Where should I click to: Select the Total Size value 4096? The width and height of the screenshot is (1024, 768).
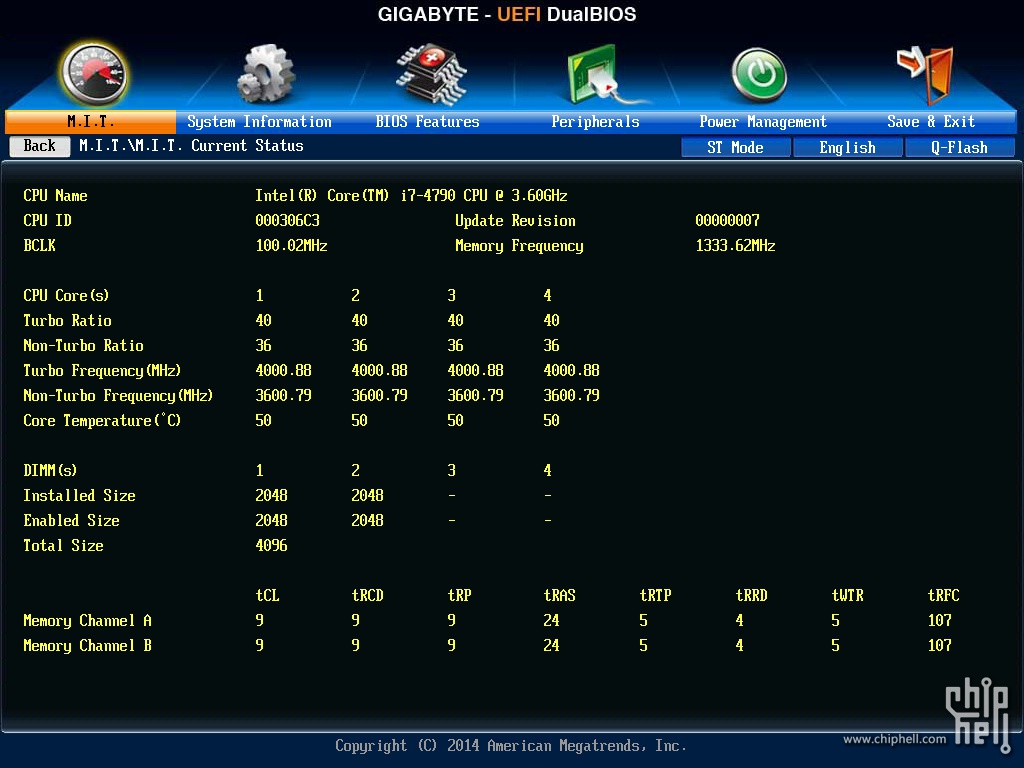pyautogui.click(x=271, y=545)
